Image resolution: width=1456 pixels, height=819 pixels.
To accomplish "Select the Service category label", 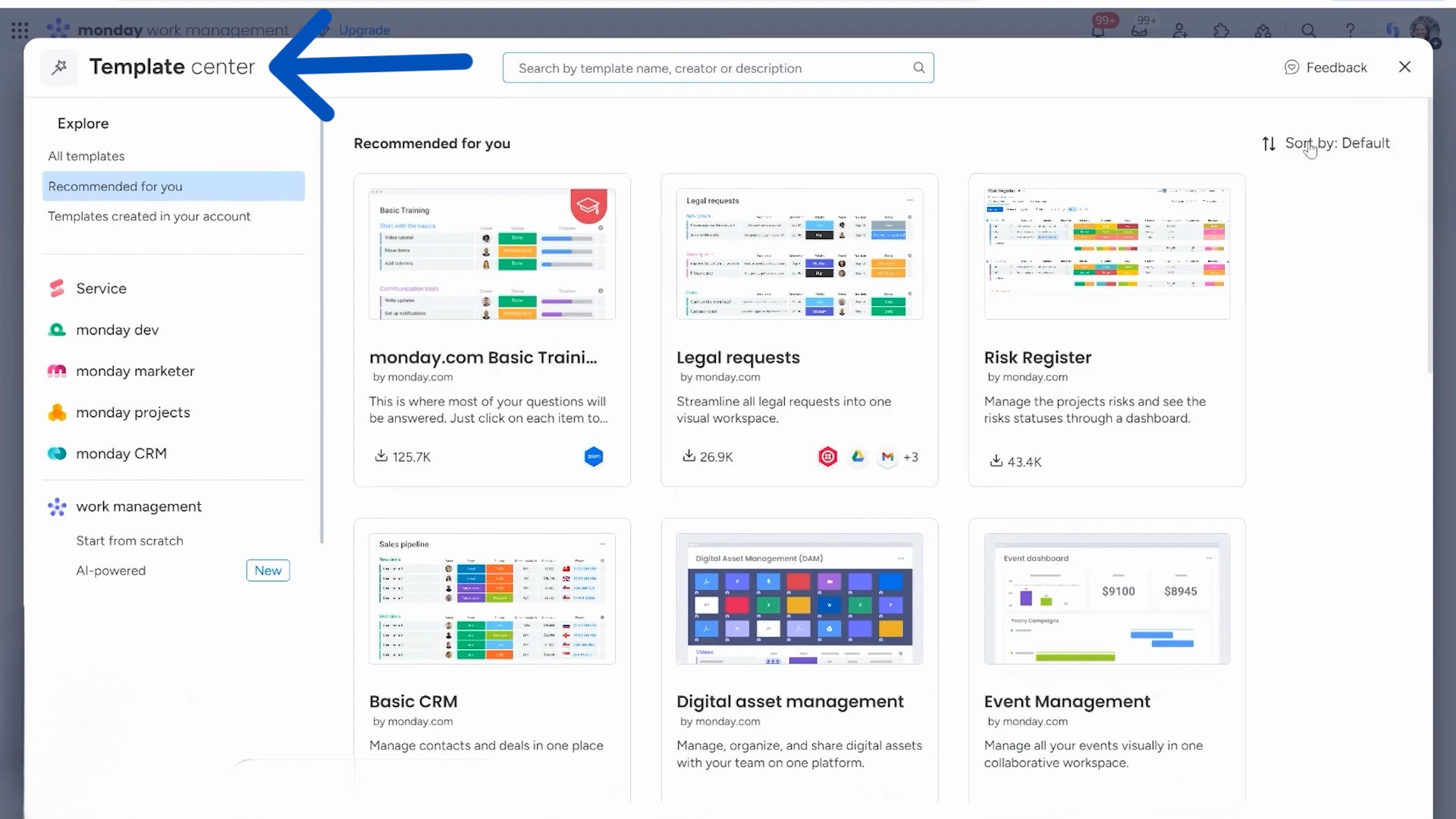I will 101,289.
